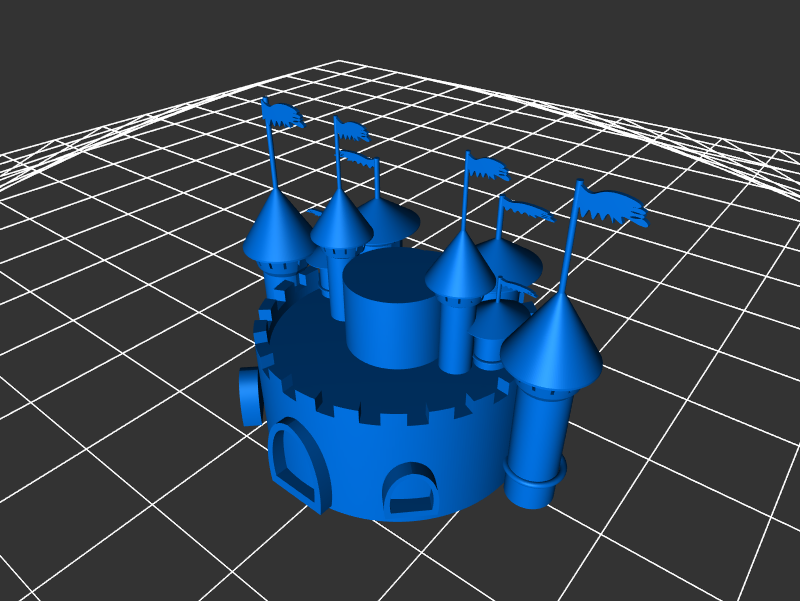The height and width of the screenshot is (601, 800).
Task: Click the round stub on the castle's left side
Action: coord(250,395)
